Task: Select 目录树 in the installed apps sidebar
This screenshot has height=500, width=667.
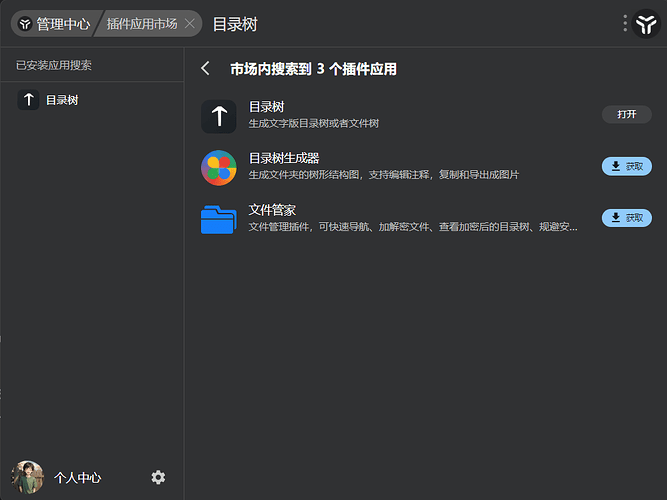Action: click(x=62, y=100)
